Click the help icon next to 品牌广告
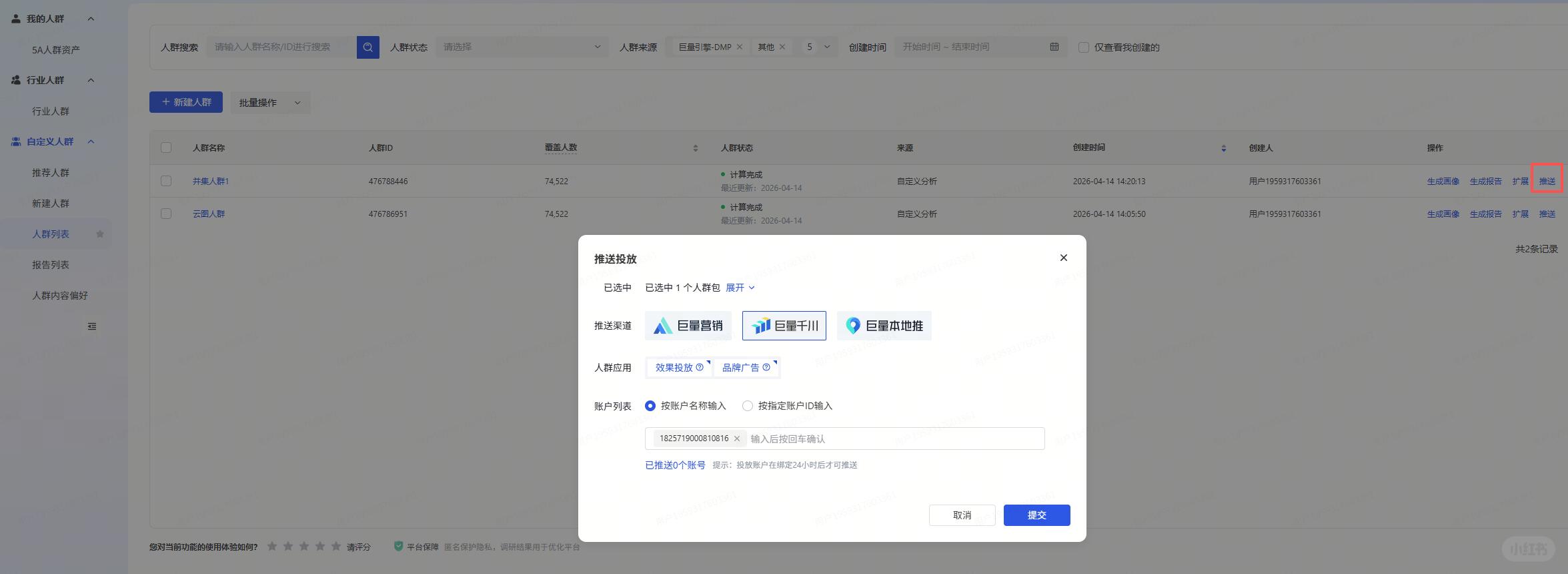The width and height of the screenshot is (1568, 574). click(x=766, y=367)
